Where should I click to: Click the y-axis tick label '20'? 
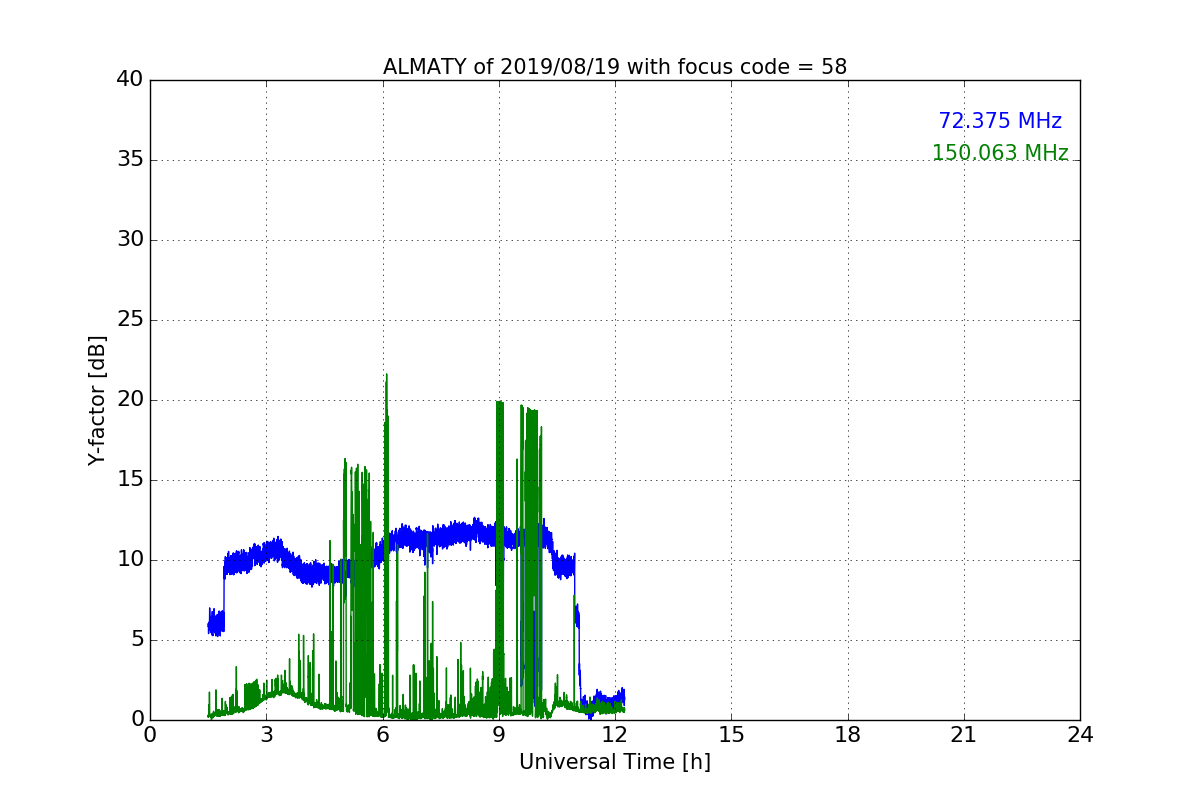130,400
